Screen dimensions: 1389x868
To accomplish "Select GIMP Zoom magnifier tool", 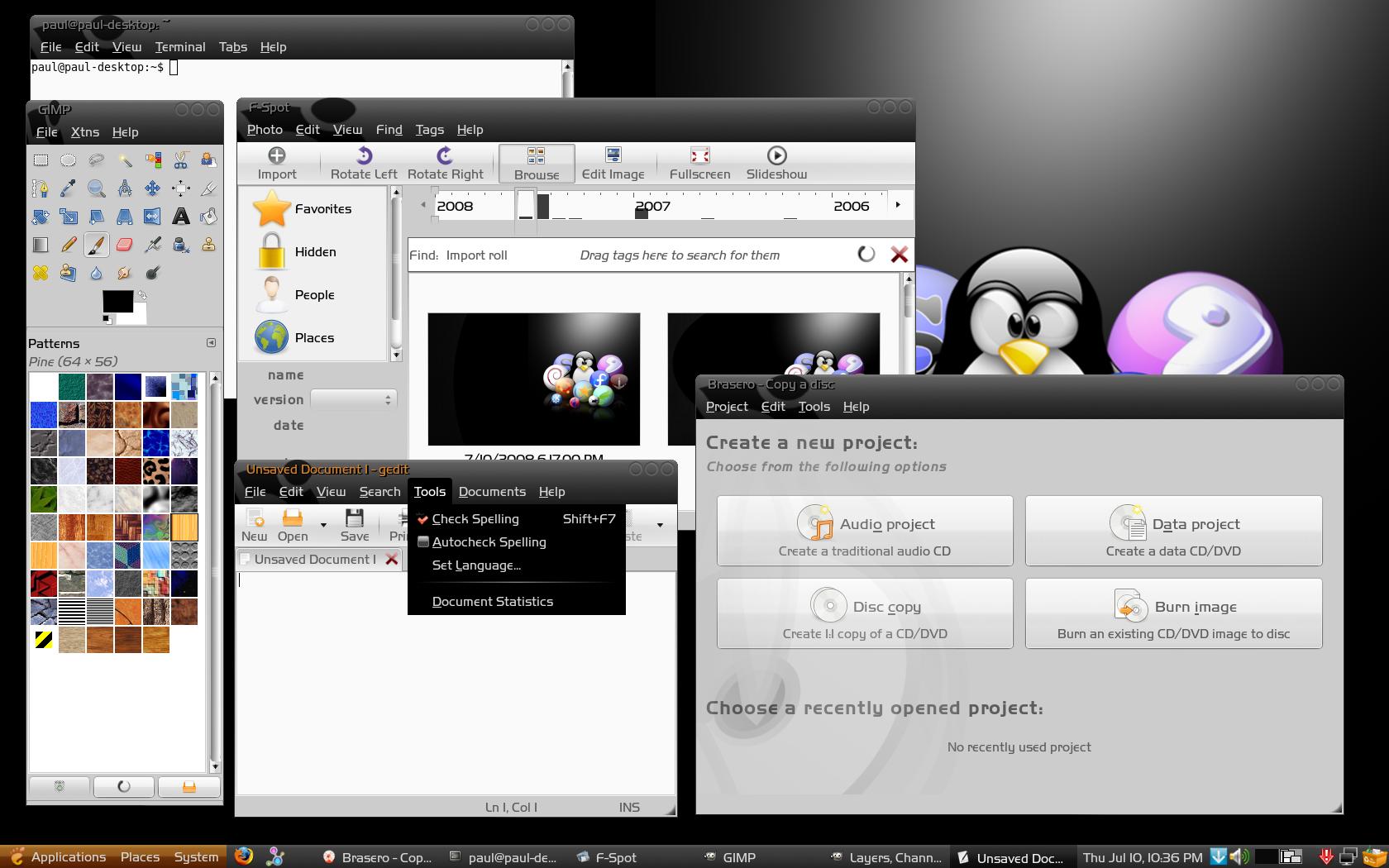I will click(97, 188).
